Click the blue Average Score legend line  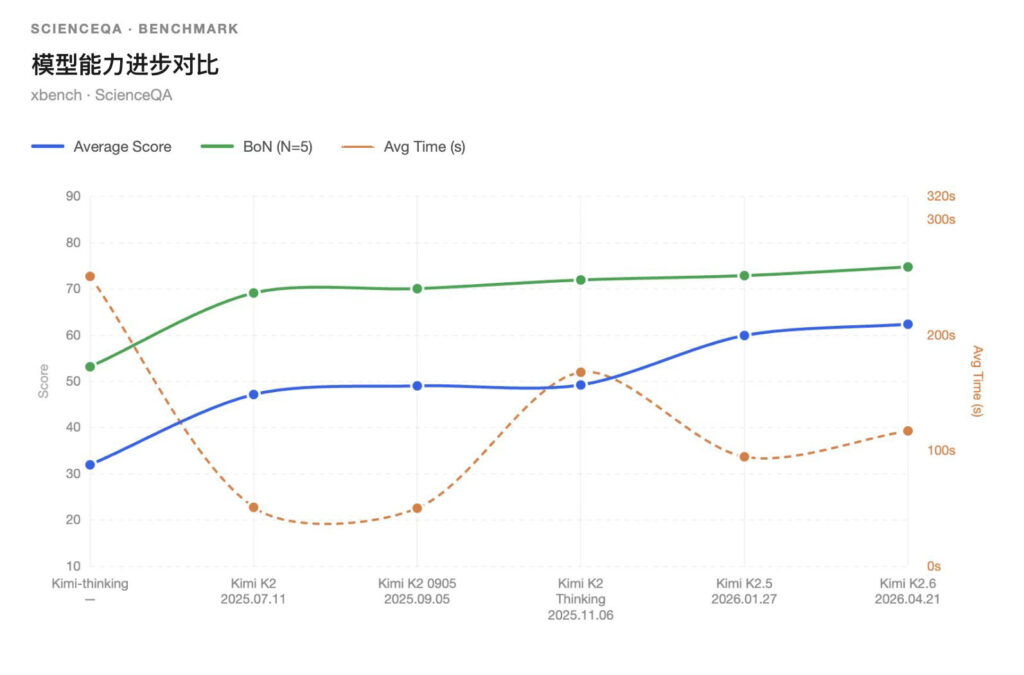point(48,147)
